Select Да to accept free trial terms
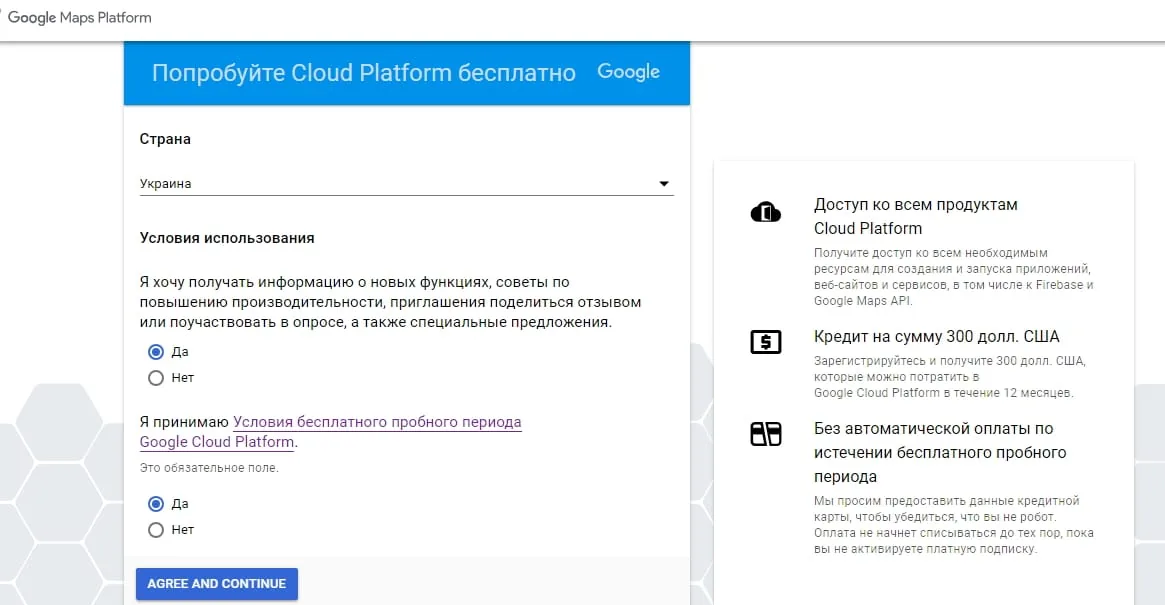This screenshot has width=1165, height=605. tap(156, 504)
